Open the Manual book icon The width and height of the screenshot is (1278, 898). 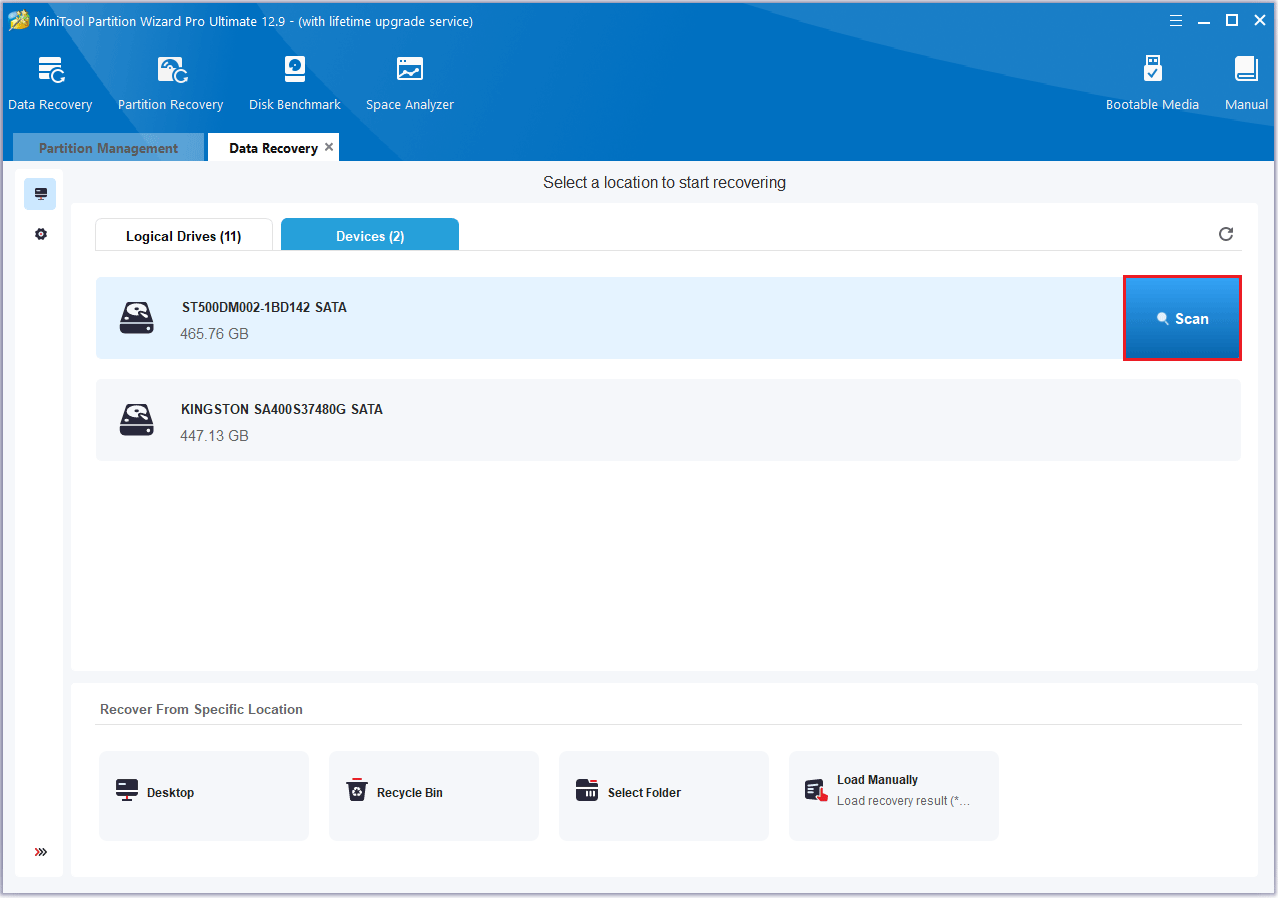tap(1246, 69)
